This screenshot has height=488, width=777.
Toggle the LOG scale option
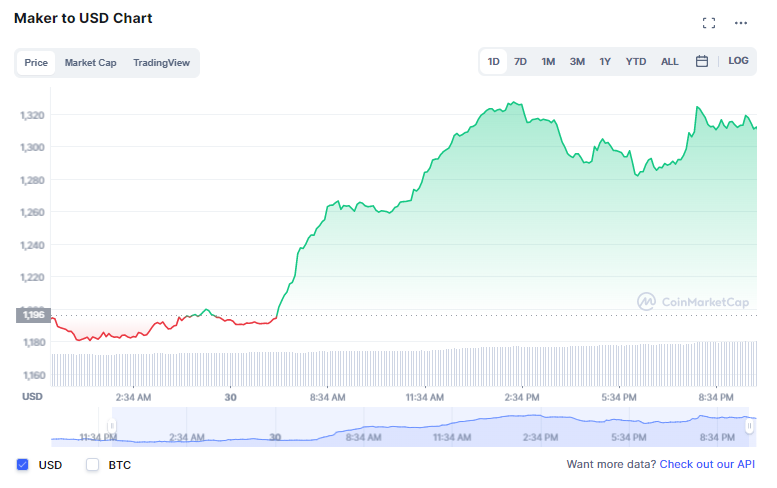click(738, 61)
